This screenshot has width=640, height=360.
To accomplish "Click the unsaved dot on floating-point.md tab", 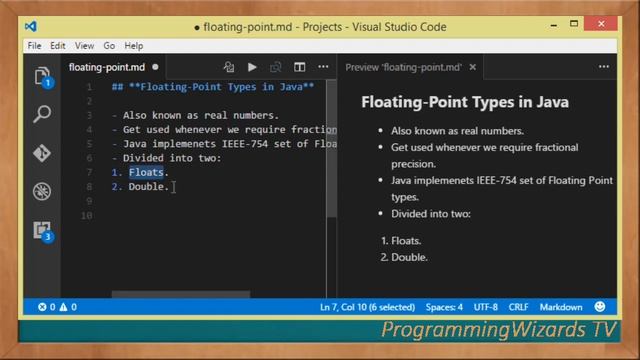I will pos(155,67).
